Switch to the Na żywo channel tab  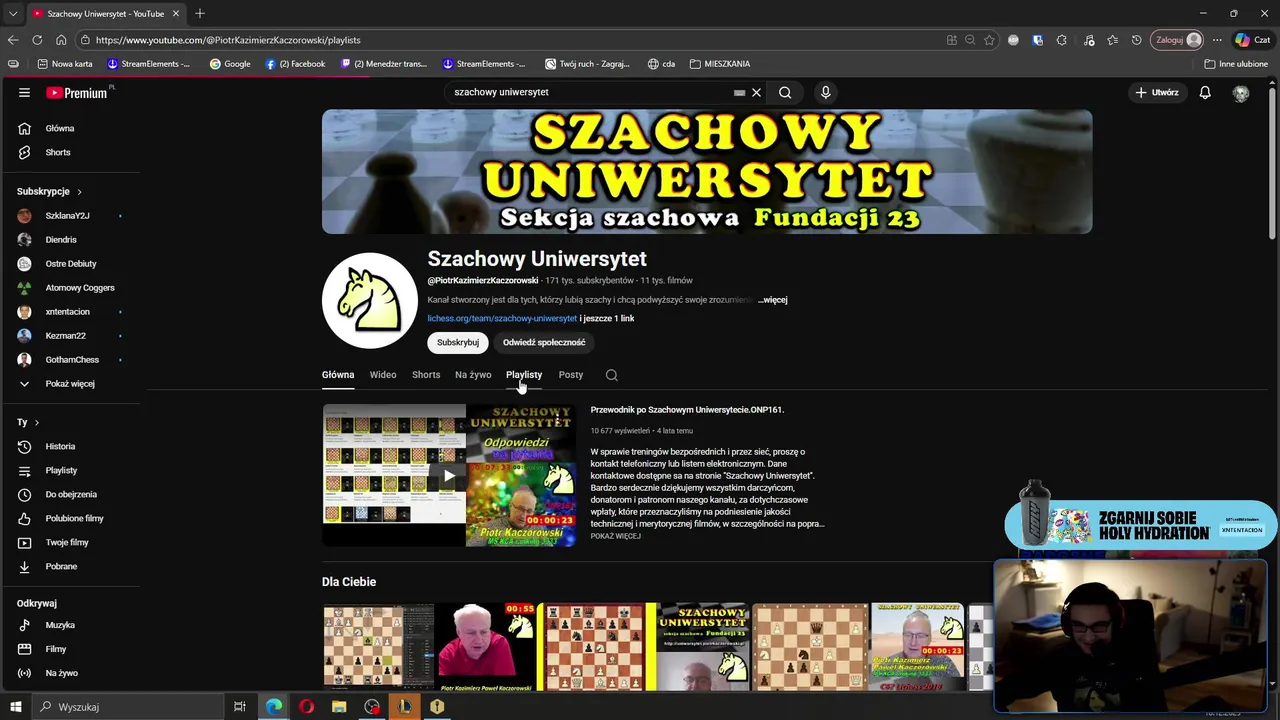[473, 375]
